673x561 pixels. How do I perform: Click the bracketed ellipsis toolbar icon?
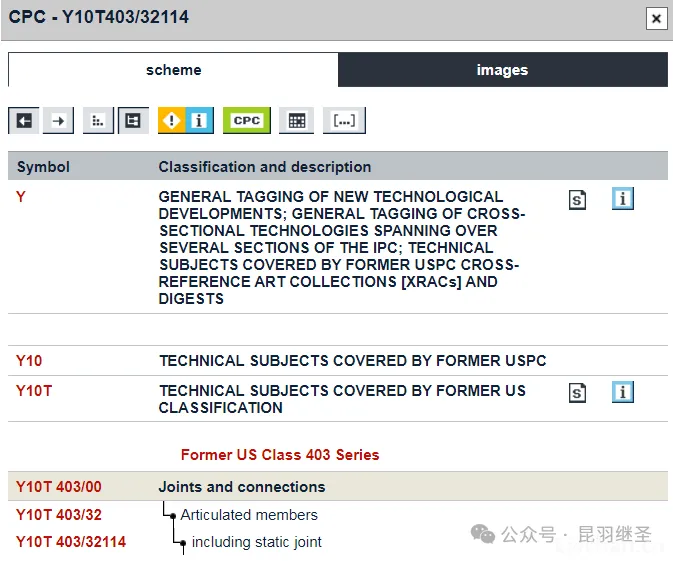344,121
